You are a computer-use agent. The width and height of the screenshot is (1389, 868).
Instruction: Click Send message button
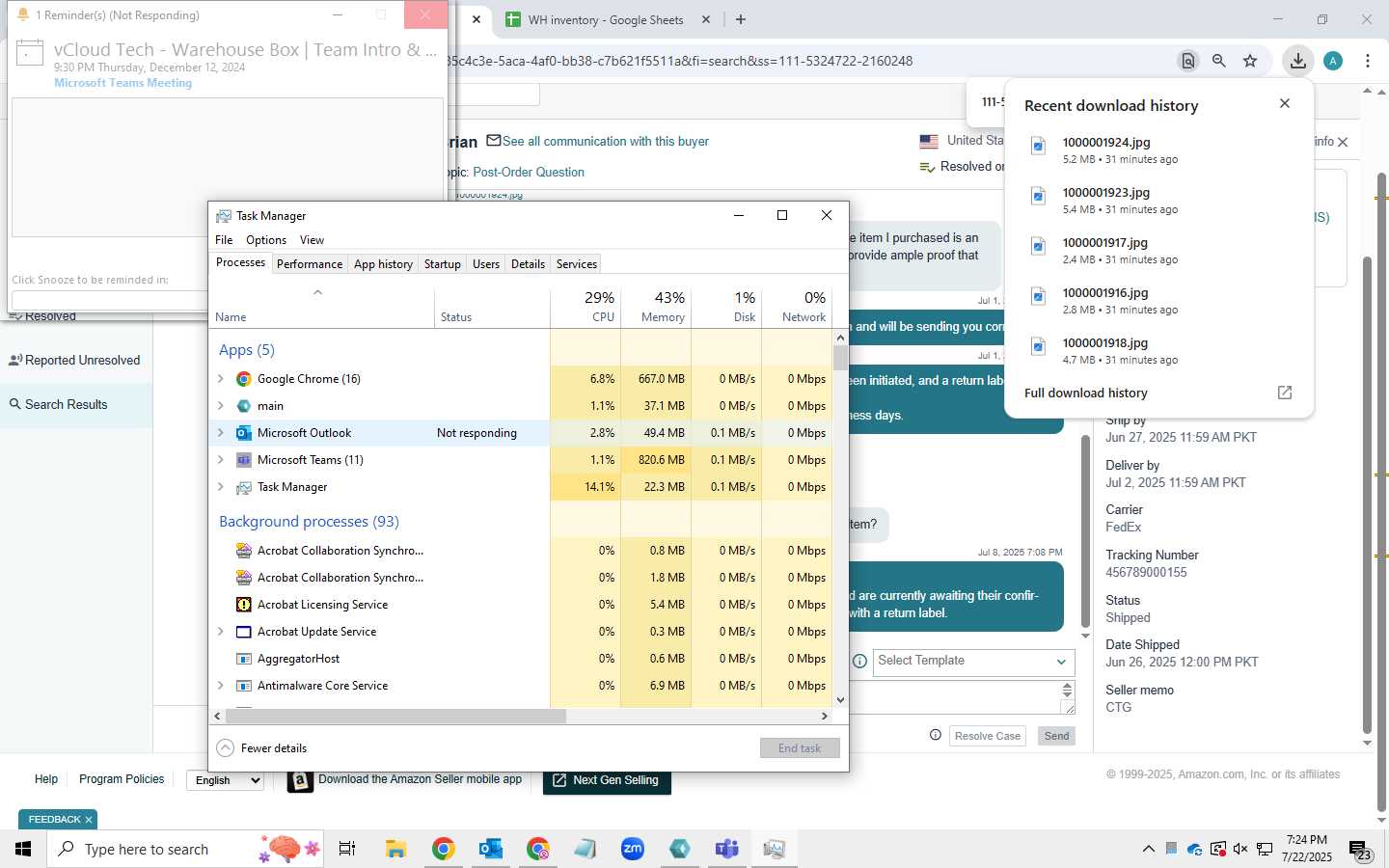[1056, 736]
